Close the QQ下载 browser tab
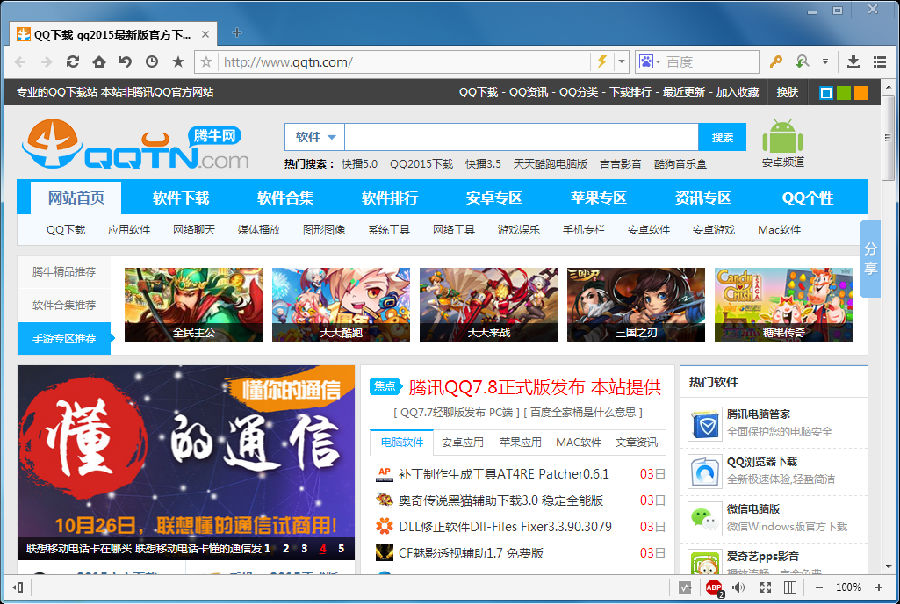900x604 pixels. point(205,34)
